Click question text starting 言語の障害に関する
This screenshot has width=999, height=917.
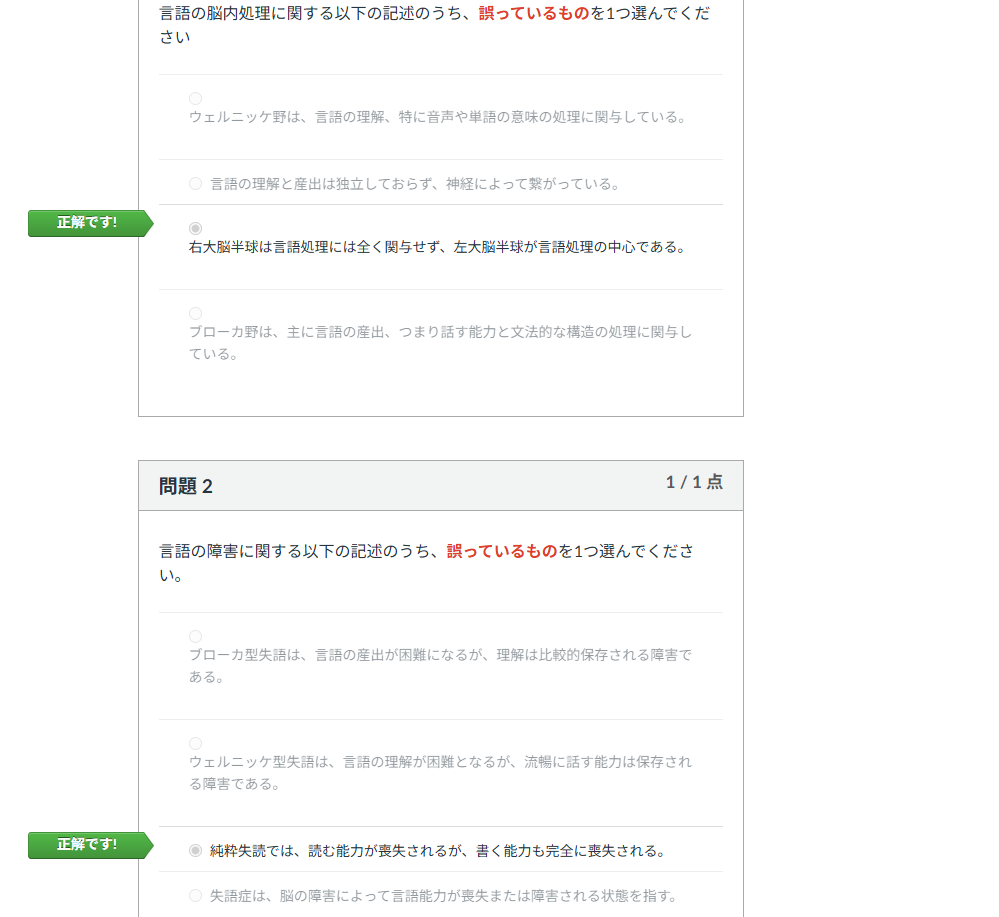point(301,551)
